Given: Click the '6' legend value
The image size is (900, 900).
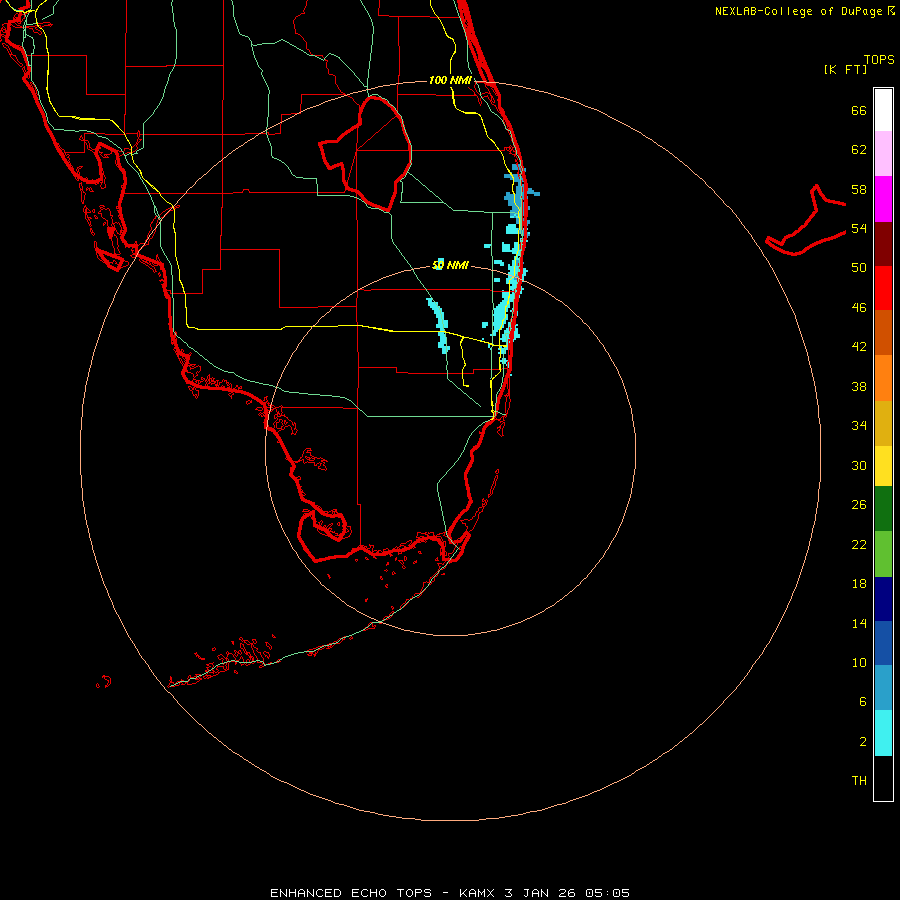Looking at the screenshot, I should (863, 701).
